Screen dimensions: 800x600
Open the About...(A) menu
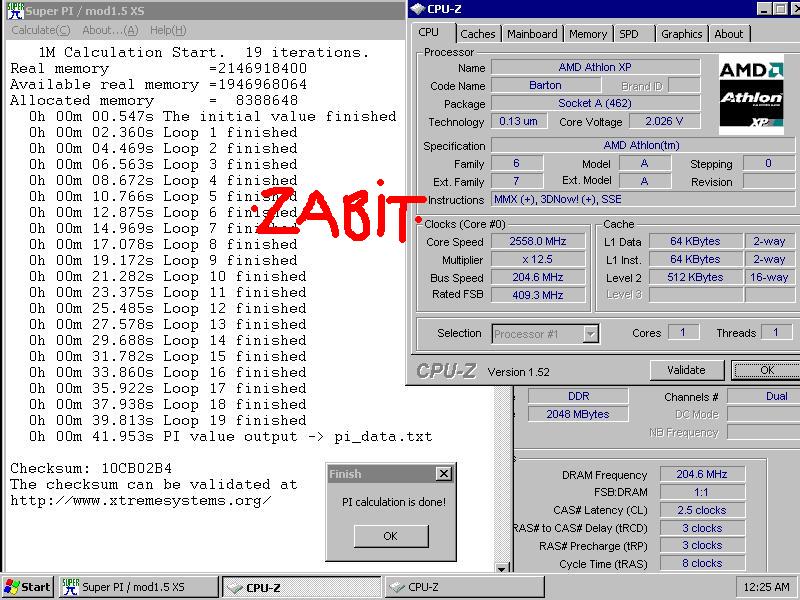pos(110,30)
